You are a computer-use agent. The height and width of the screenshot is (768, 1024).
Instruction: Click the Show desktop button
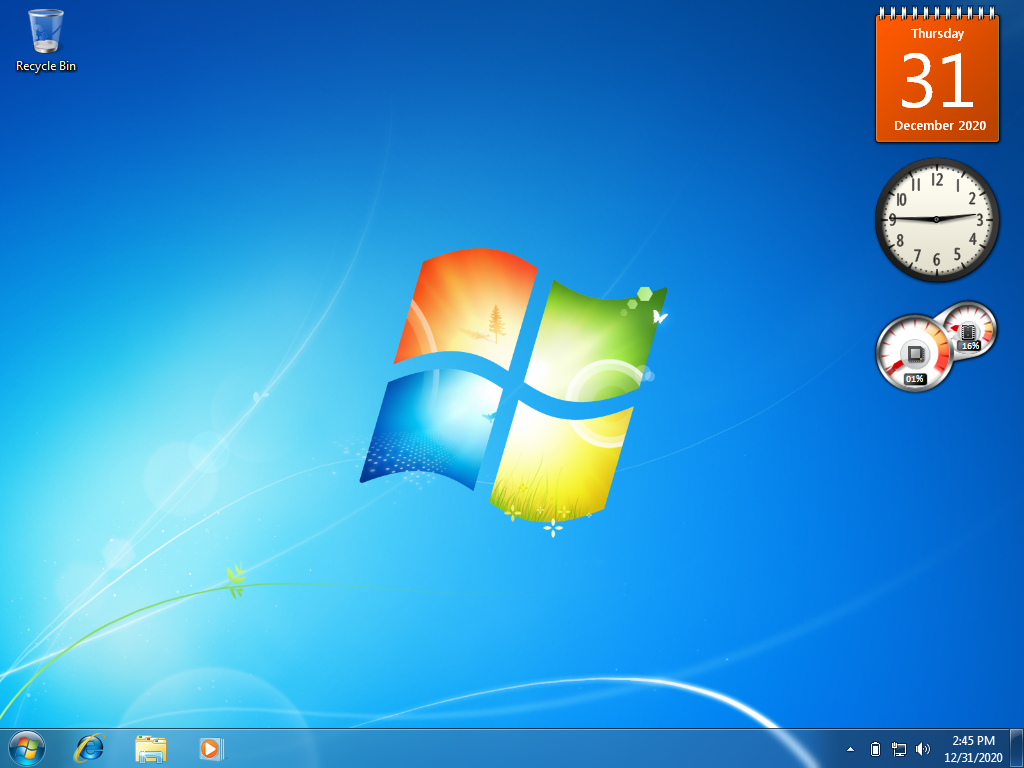[x=1017, y=748]
